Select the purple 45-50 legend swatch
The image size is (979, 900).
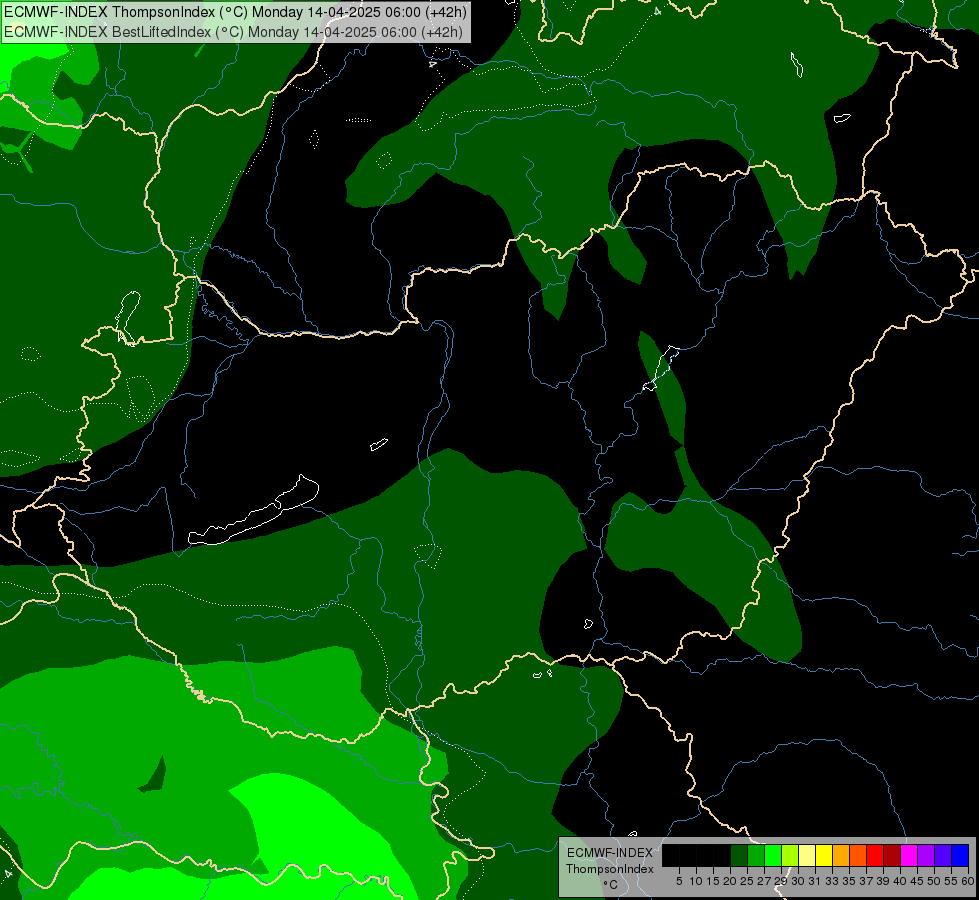pyautogui.click(x=925, y=855)
